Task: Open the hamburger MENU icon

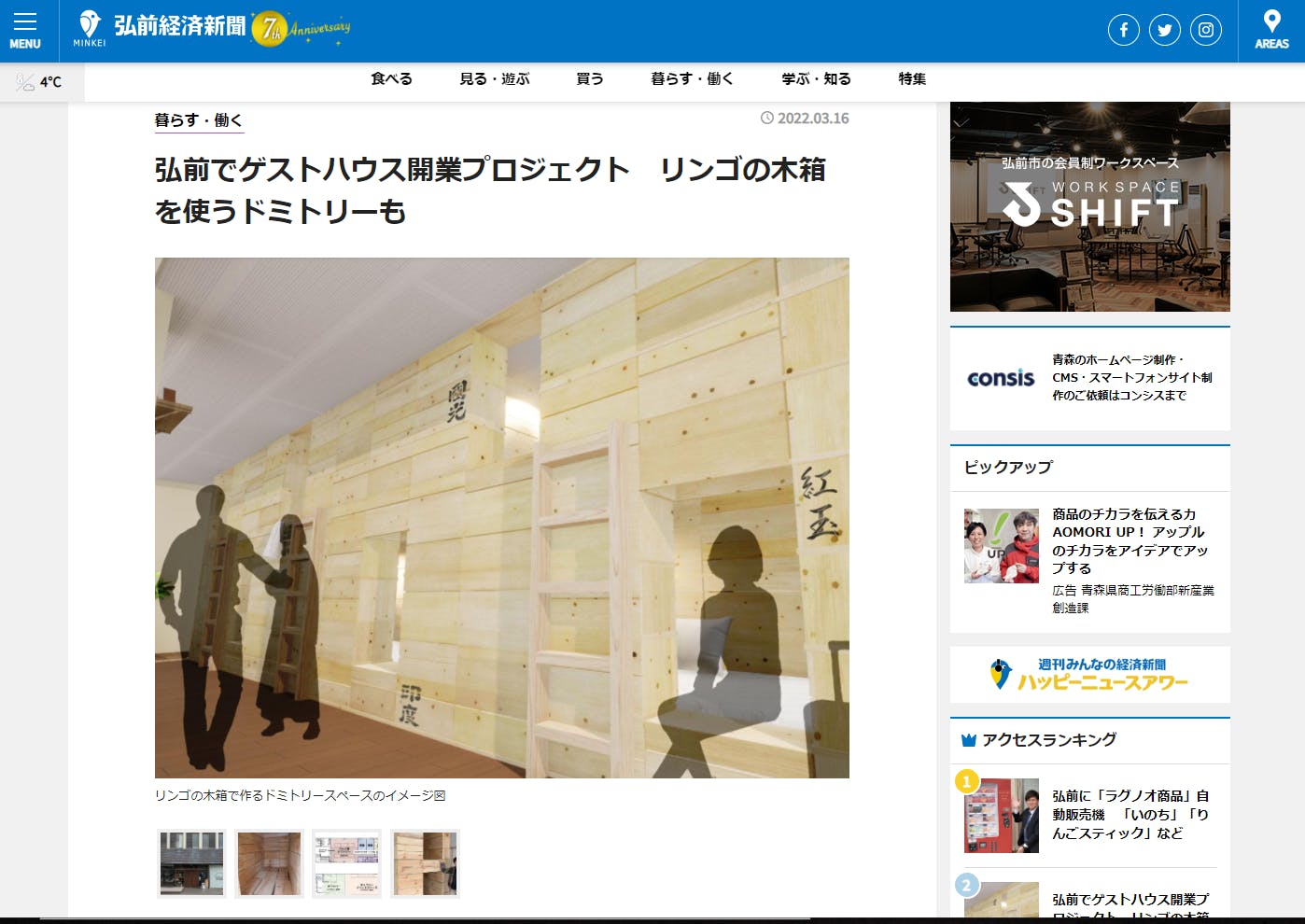Action: tap(25, 31)
